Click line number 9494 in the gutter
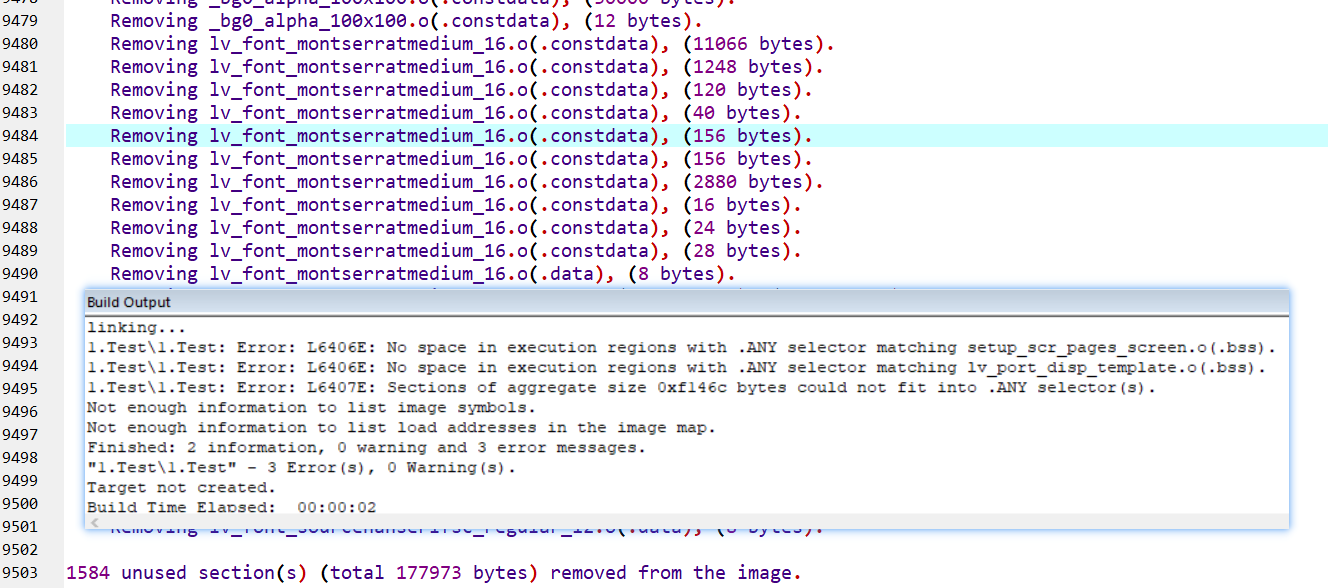1328x588 pixels. [20, 365]
